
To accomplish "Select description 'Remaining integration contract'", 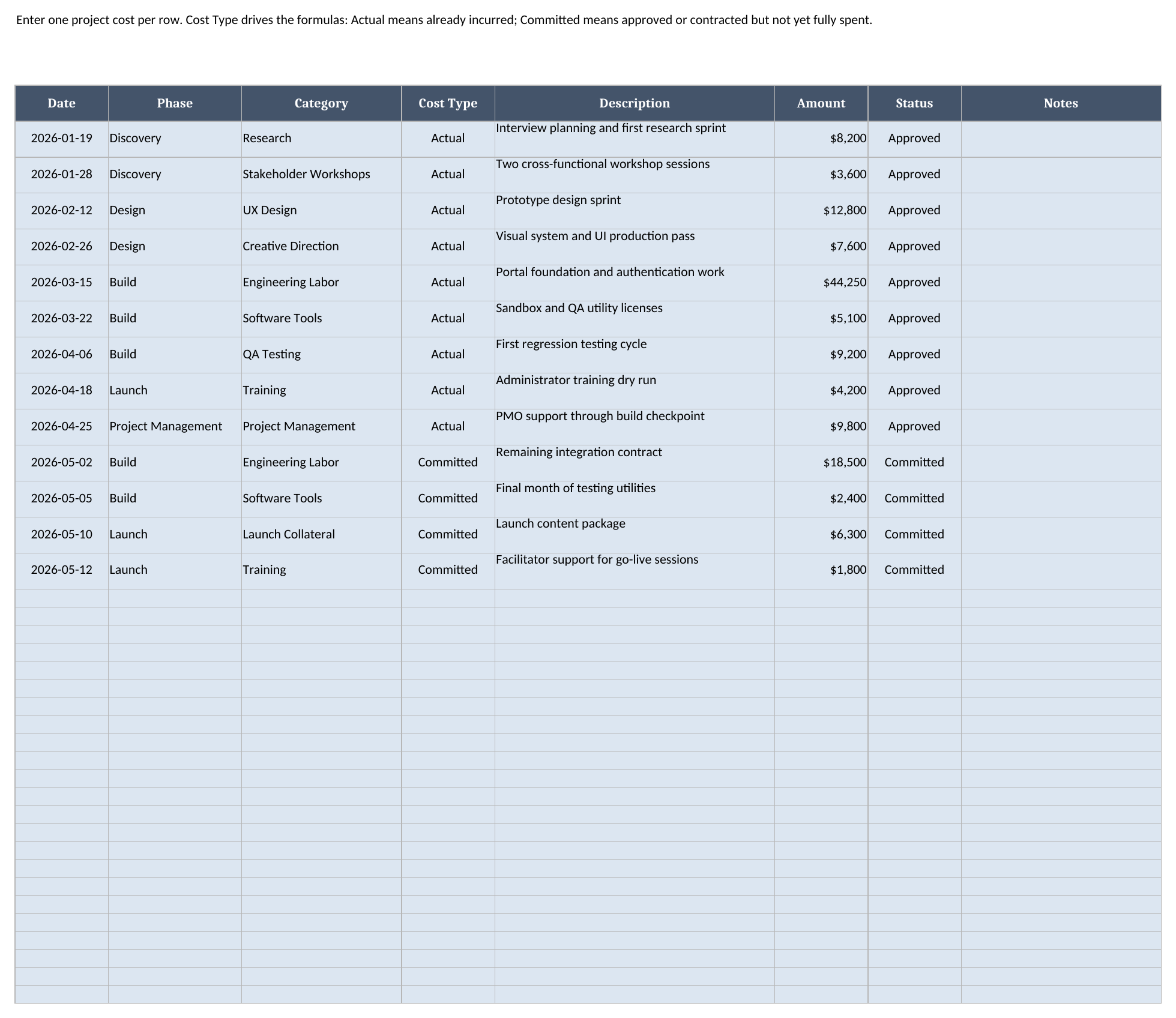I will click(x=635, y=463).
